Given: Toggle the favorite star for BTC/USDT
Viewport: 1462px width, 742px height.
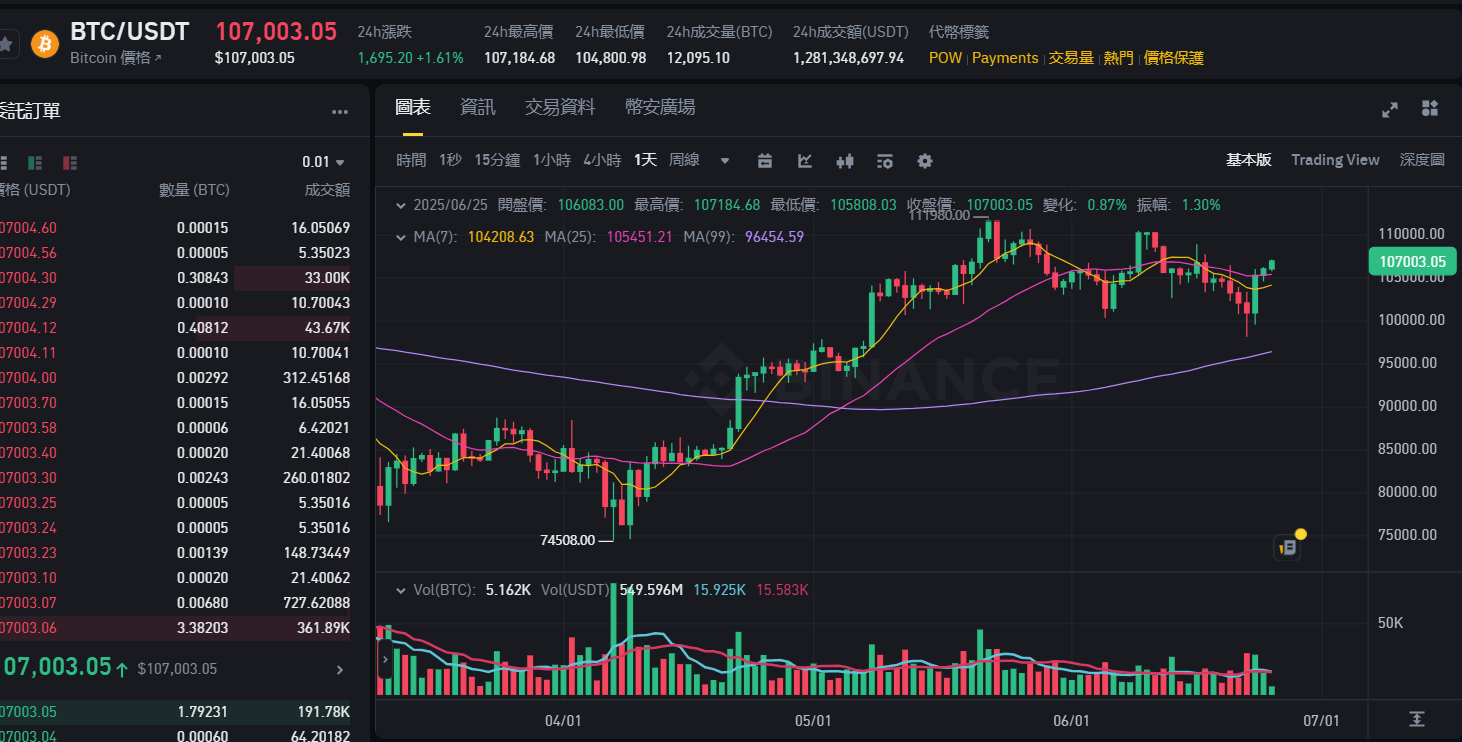Looking at the screenshot, I should coord(5,44).
